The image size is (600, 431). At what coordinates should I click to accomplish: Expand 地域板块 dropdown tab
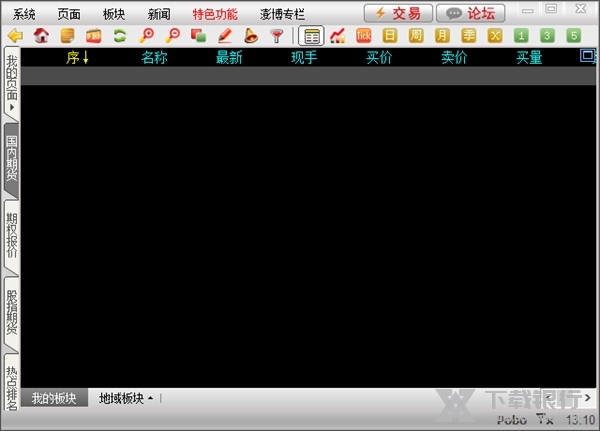point(126,398)
